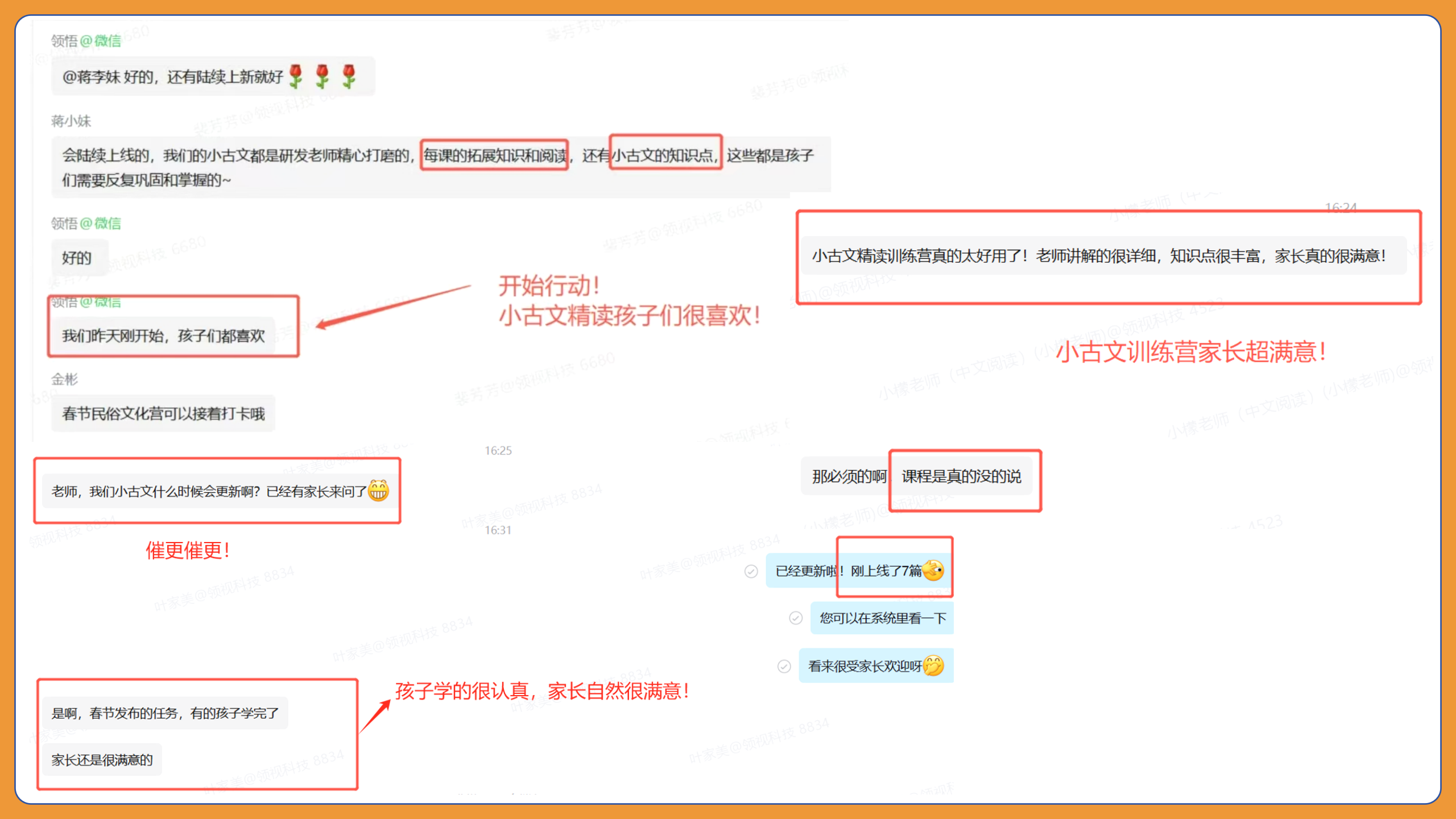Toggle the checkmark beside "看来很受家长欢迎呀"

coord(785,665)
